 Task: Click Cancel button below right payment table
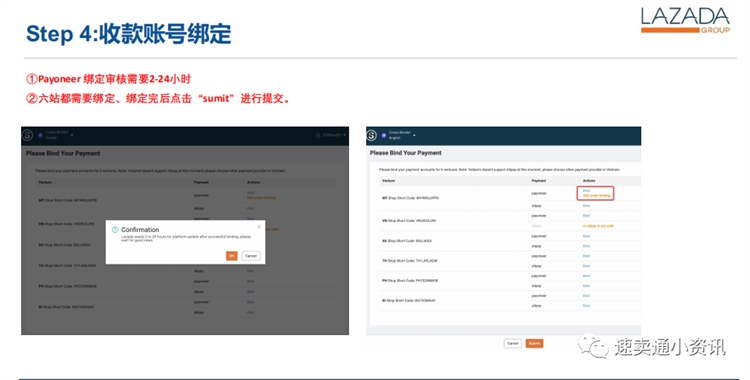tap(513, 343)
